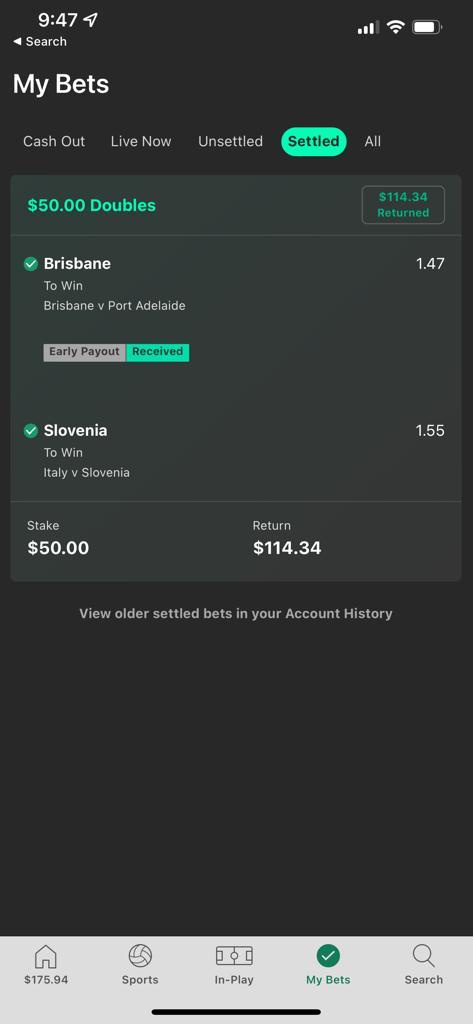The image size is (473, 1024).
Task: Tap the green tick beside Brisbane
Action: point(31,264)
